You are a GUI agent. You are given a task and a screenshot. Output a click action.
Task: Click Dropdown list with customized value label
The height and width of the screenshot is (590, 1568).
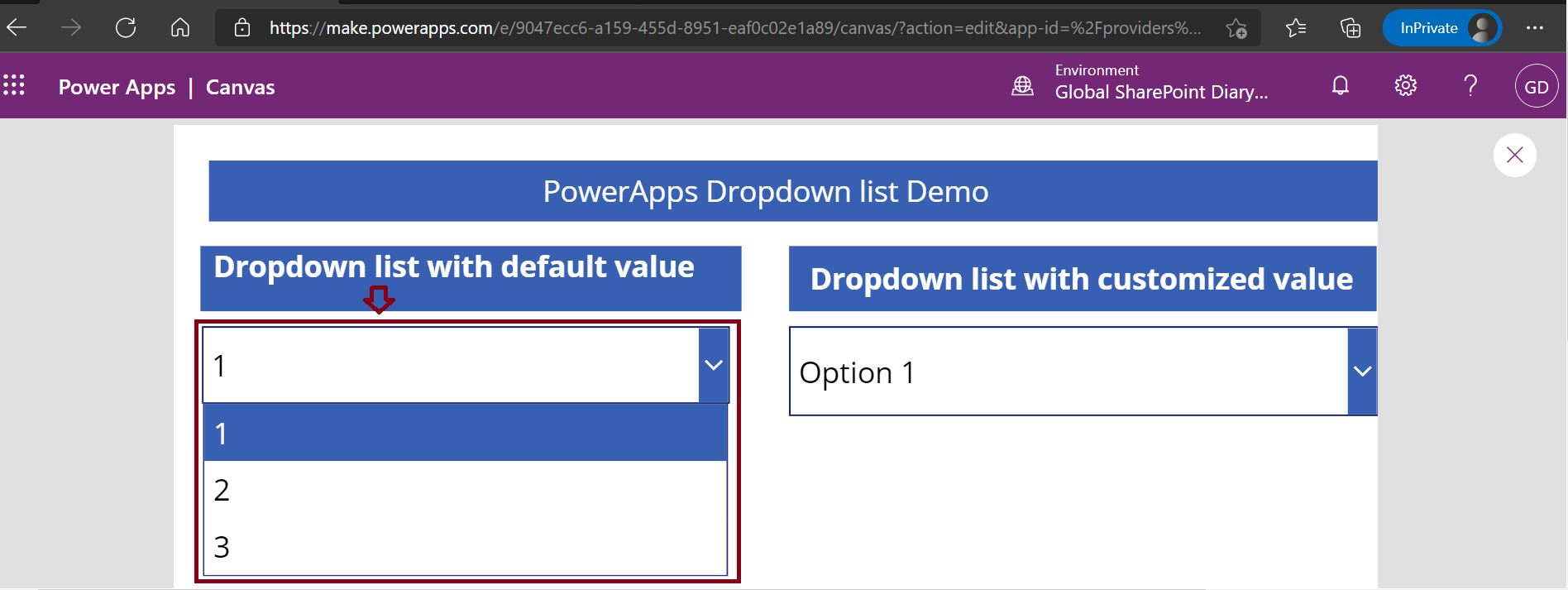tap(1082, 279)
